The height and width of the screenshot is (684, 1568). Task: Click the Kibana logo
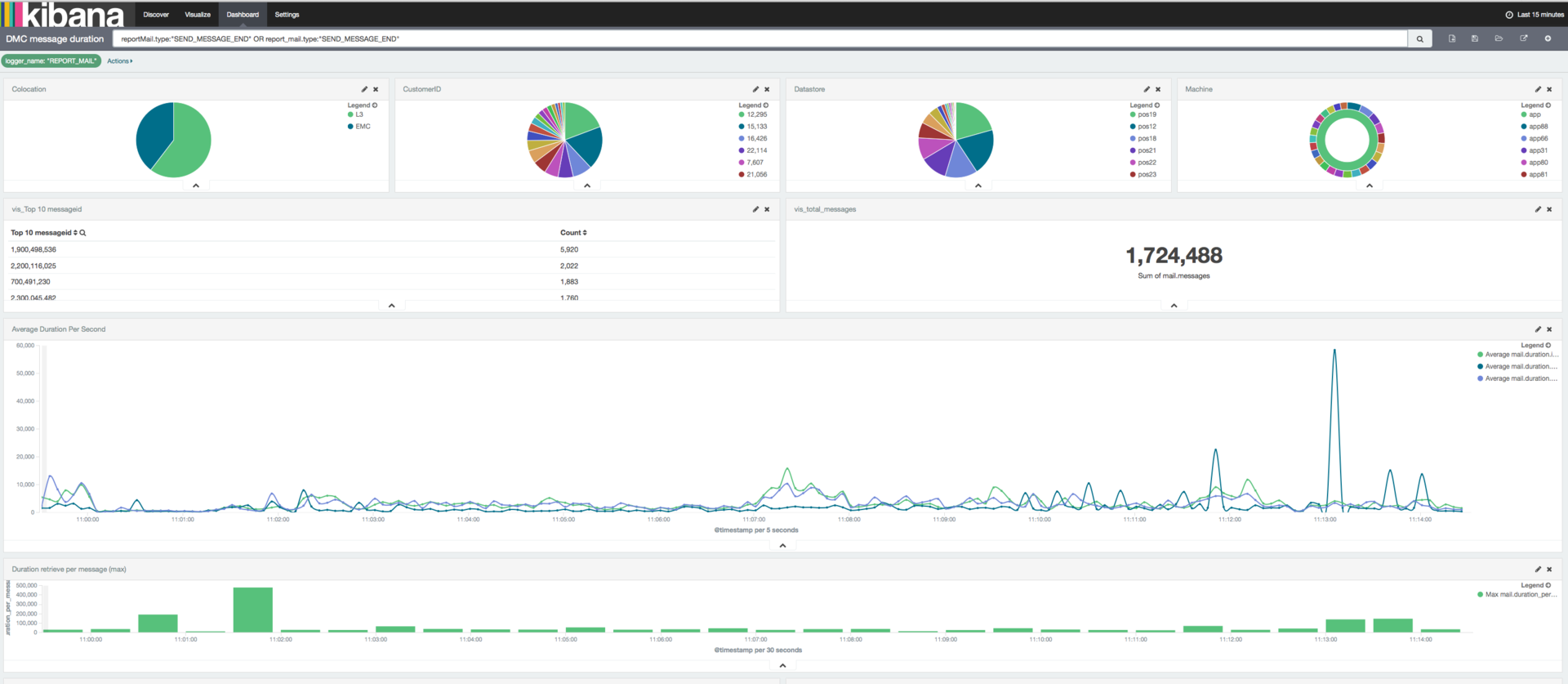point(63,14)
